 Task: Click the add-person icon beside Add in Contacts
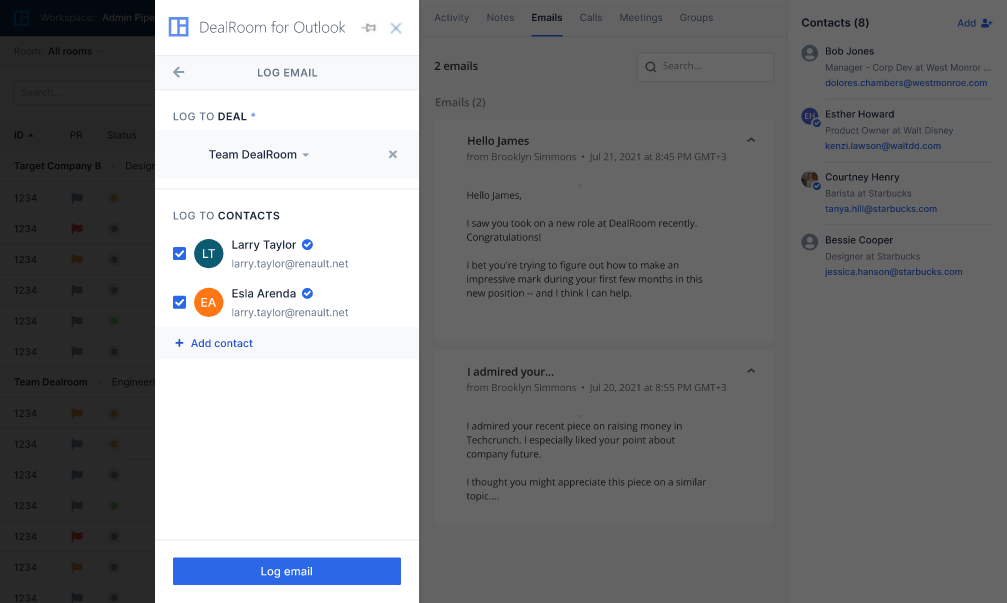(984, 22)
